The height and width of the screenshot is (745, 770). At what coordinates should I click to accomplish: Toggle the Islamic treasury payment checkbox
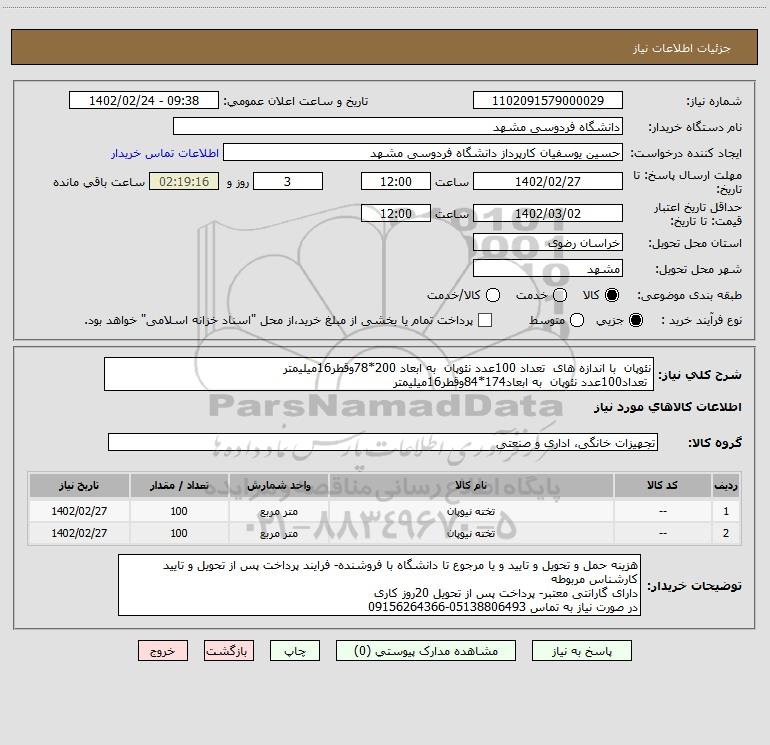click(x=485, y=320)
